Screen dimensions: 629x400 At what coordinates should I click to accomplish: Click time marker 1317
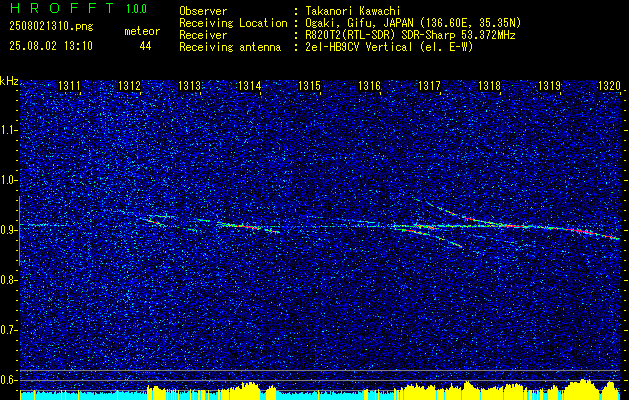coord(429,85)
